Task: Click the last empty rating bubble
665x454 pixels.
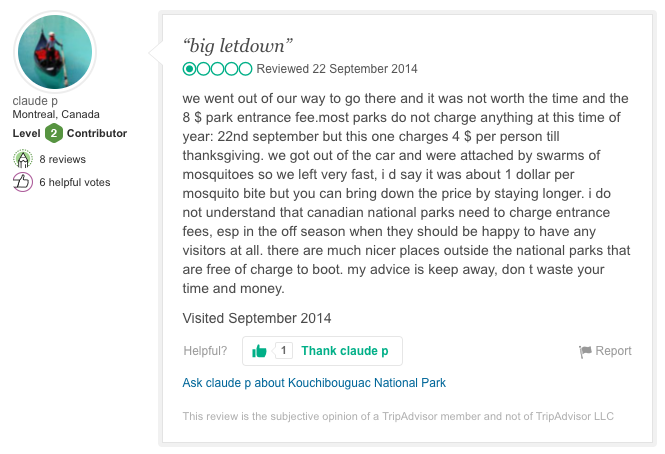Action: (x=246, y=69)
